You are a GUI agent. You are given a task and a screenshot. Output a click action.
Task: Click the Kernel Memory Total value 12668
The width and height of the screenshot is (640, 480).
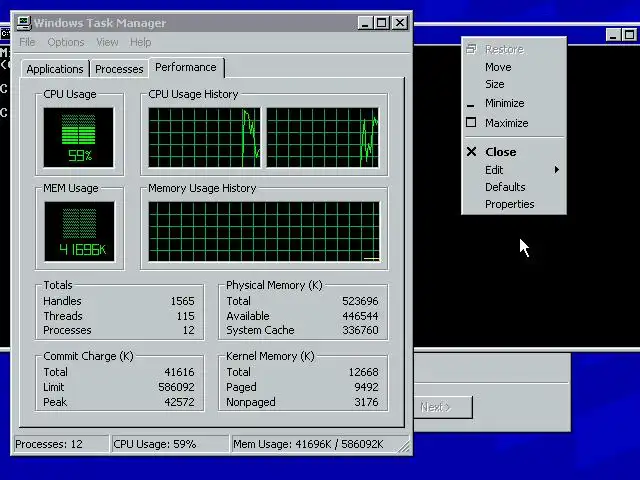(363, 372)
